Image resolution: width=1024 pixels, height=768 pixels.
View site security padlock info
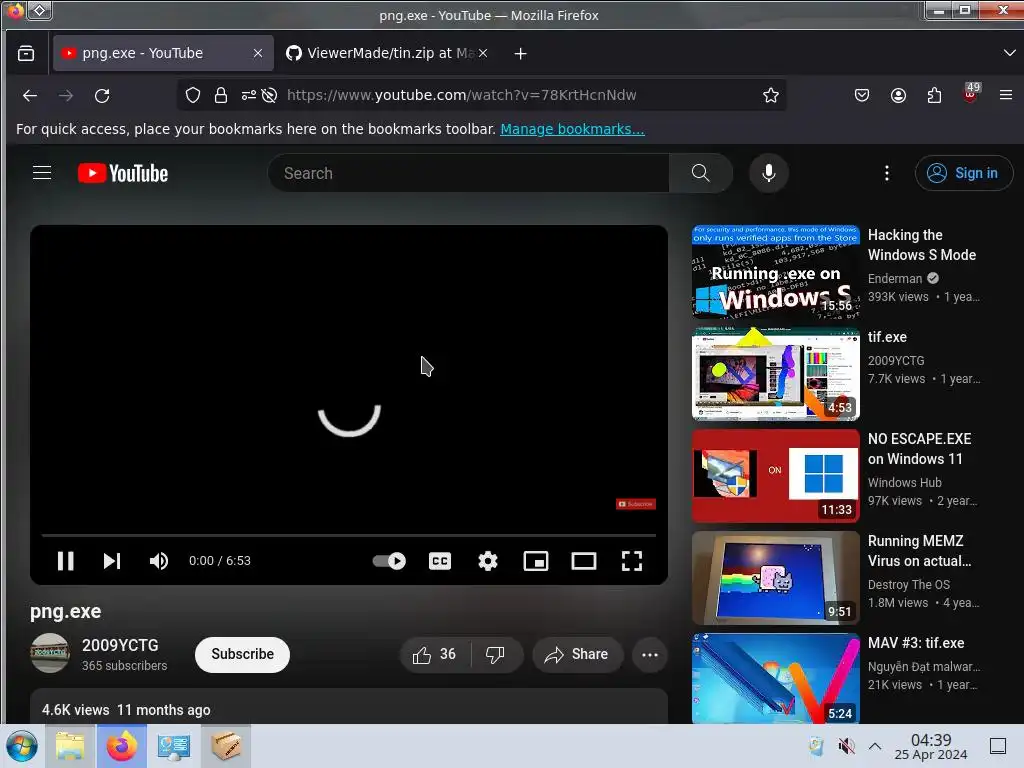point(221,95)
